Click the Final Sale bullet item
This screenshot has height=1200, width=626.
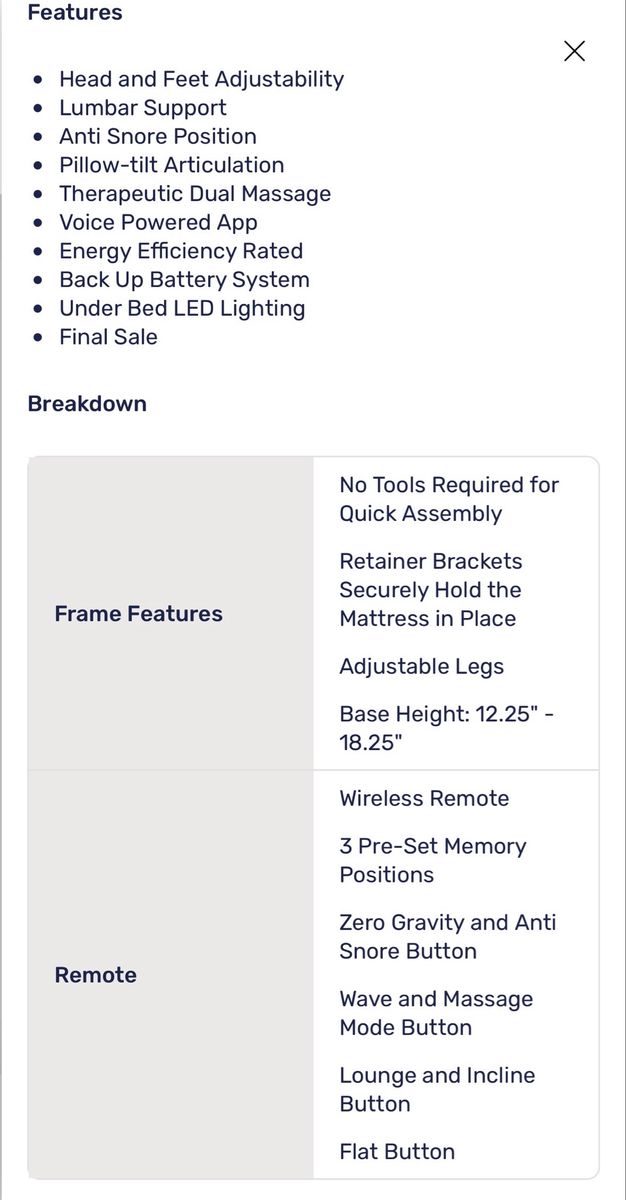coord(108,337)
